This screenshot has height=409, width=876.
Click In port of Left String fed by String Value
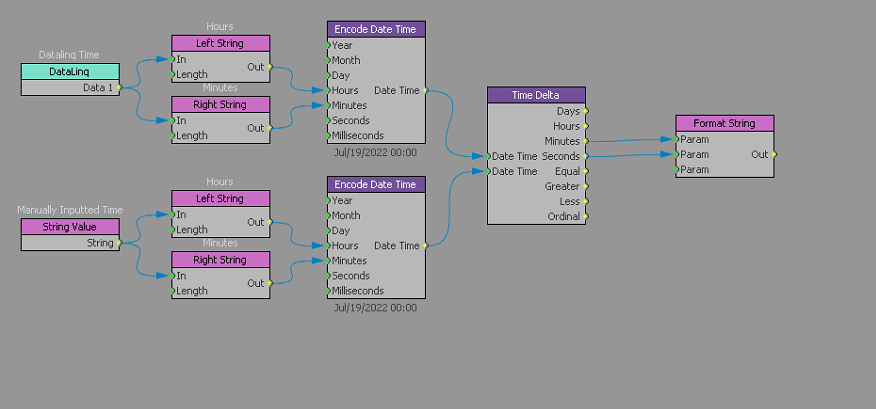(172, 215)
